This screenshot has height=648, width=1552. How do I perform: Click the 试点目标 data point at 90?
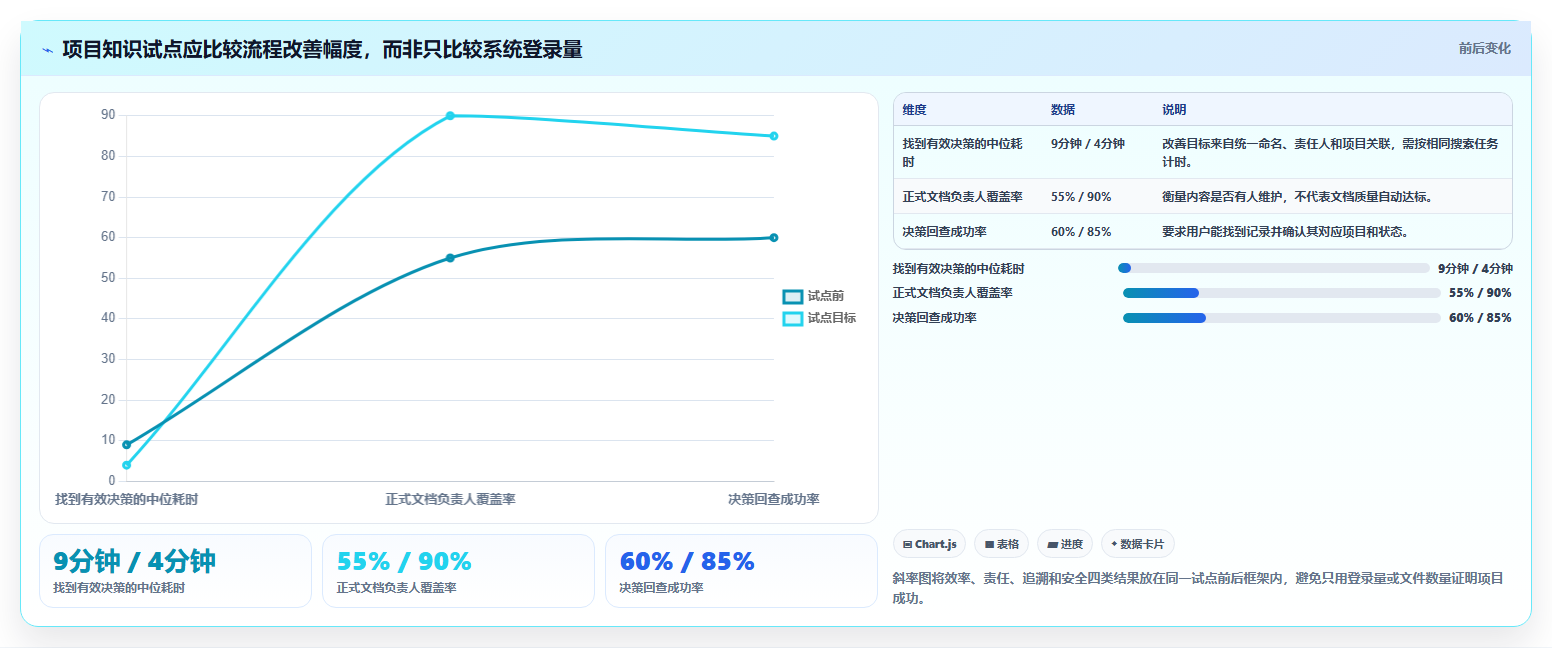[450, 116]
